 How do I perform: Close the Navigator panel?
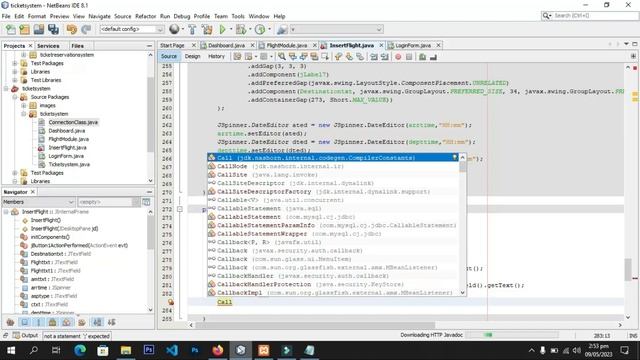pyautogui.click(x=33, y=192)
